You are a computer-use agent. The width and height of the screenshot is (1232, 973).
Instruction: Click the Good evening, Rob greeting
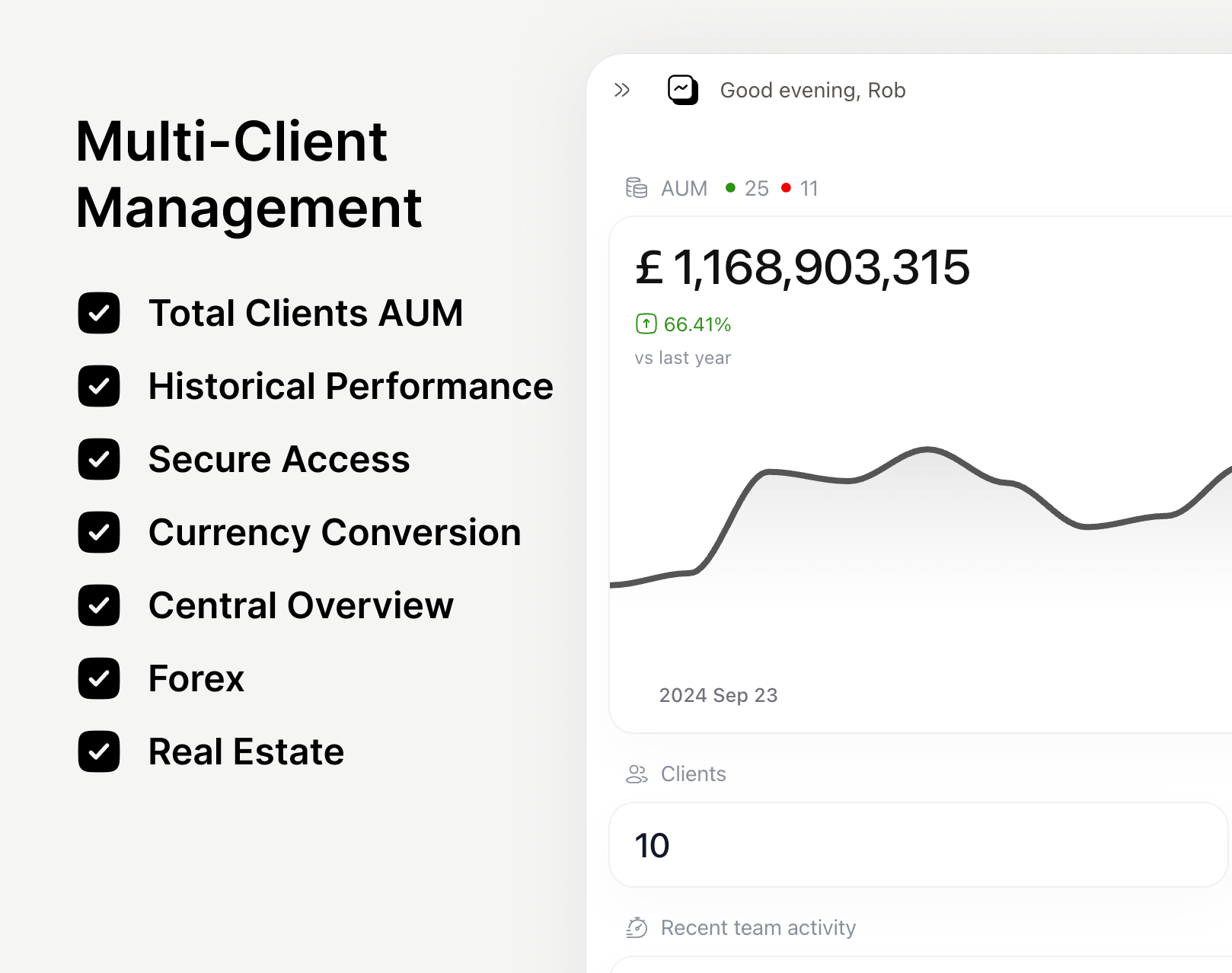(813, 90)
